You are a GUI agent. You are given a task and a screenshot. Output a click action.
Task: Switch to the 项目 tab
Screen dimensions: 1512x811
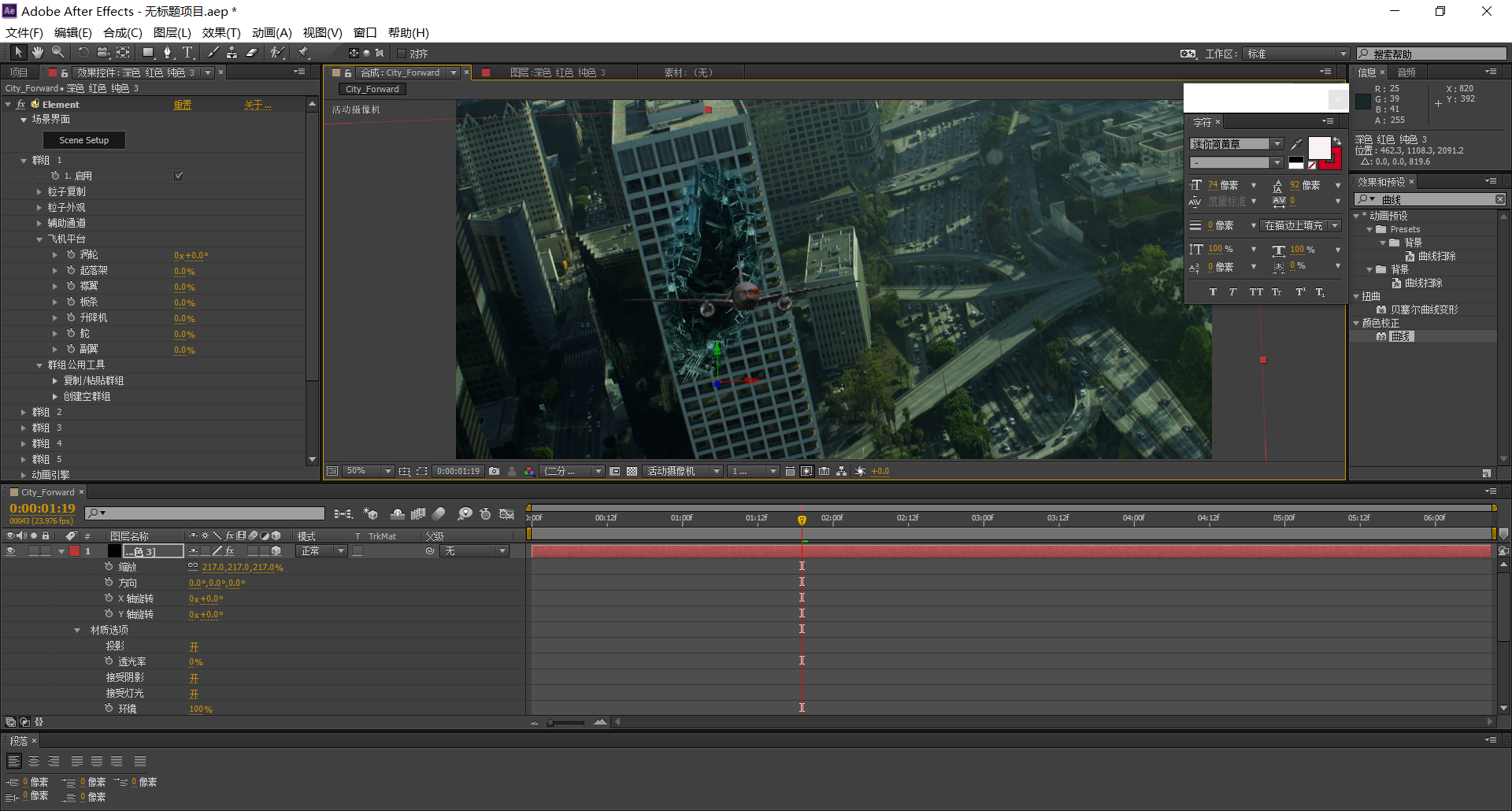[x=19, y=72]
